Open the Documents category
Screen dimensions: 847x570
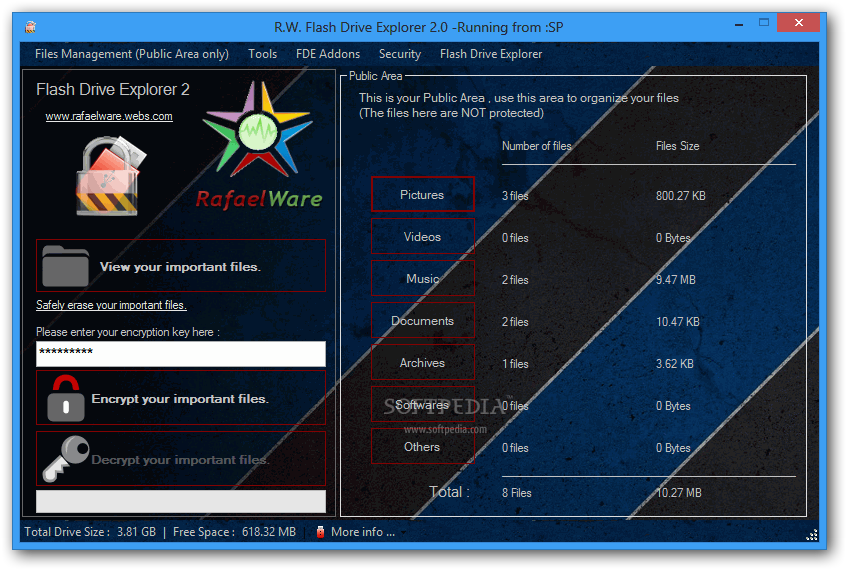422,320
